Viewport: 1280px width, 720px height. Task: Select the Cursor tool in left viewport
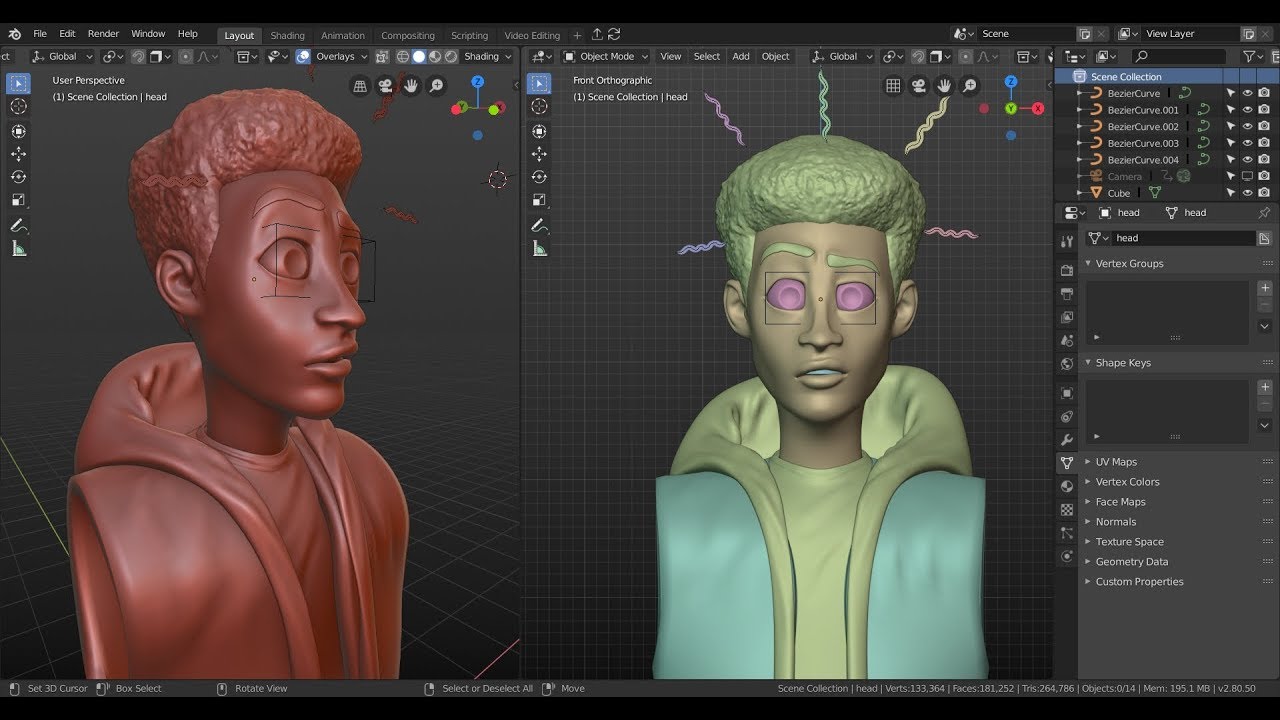coord(18,107)
